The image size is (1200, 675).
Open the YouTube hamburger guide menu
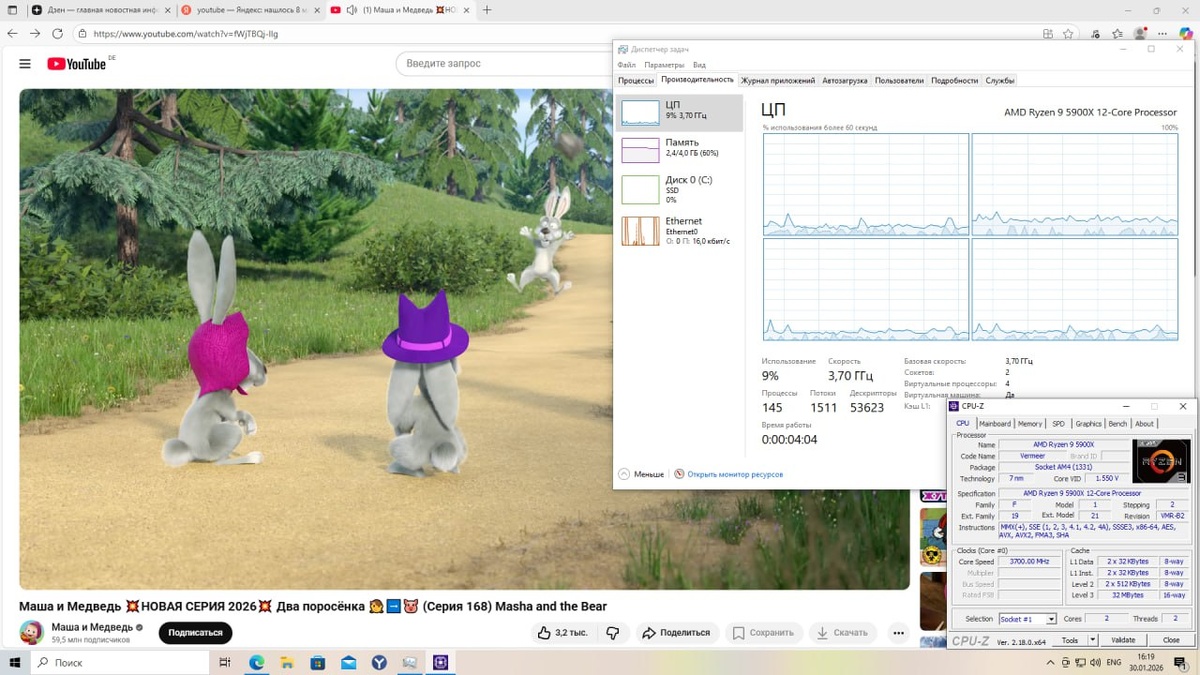coord(25,64)
